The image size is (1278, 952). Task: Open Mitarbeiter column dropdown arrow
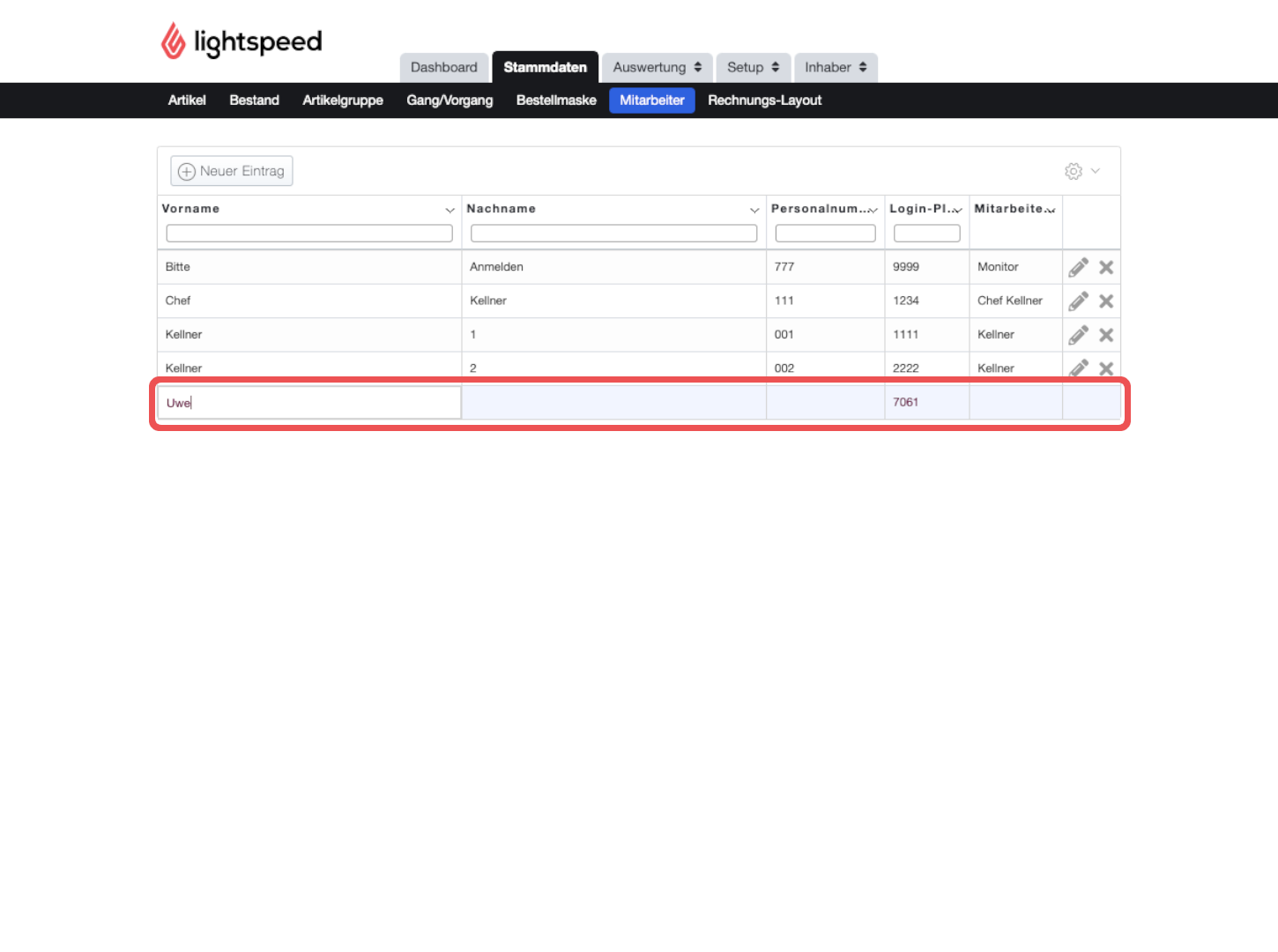coord(1051,210)
